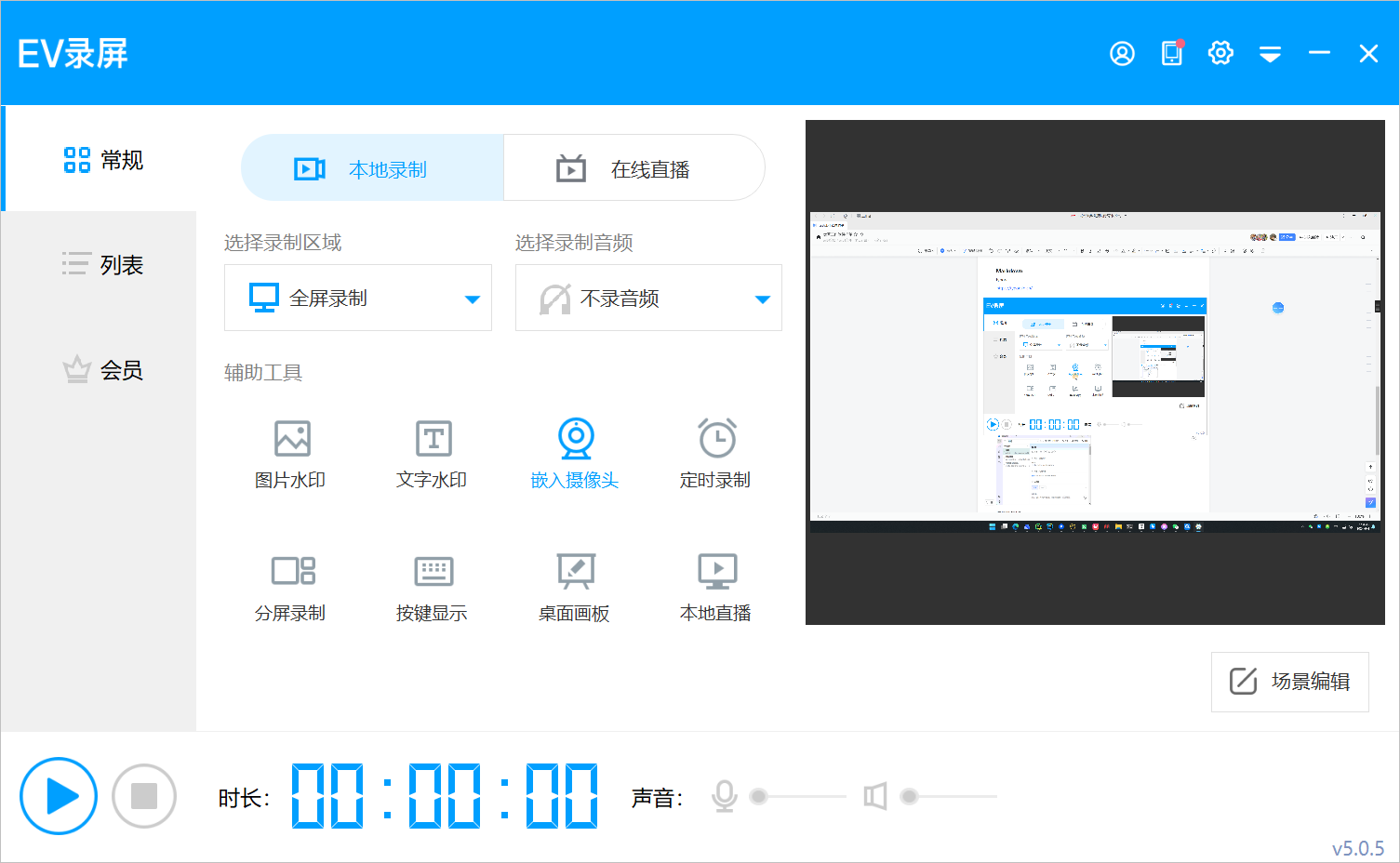Adjust the speaker volume slider
Image resolution: width=1400 pixels, height=863 pixels.
point(951,796)
